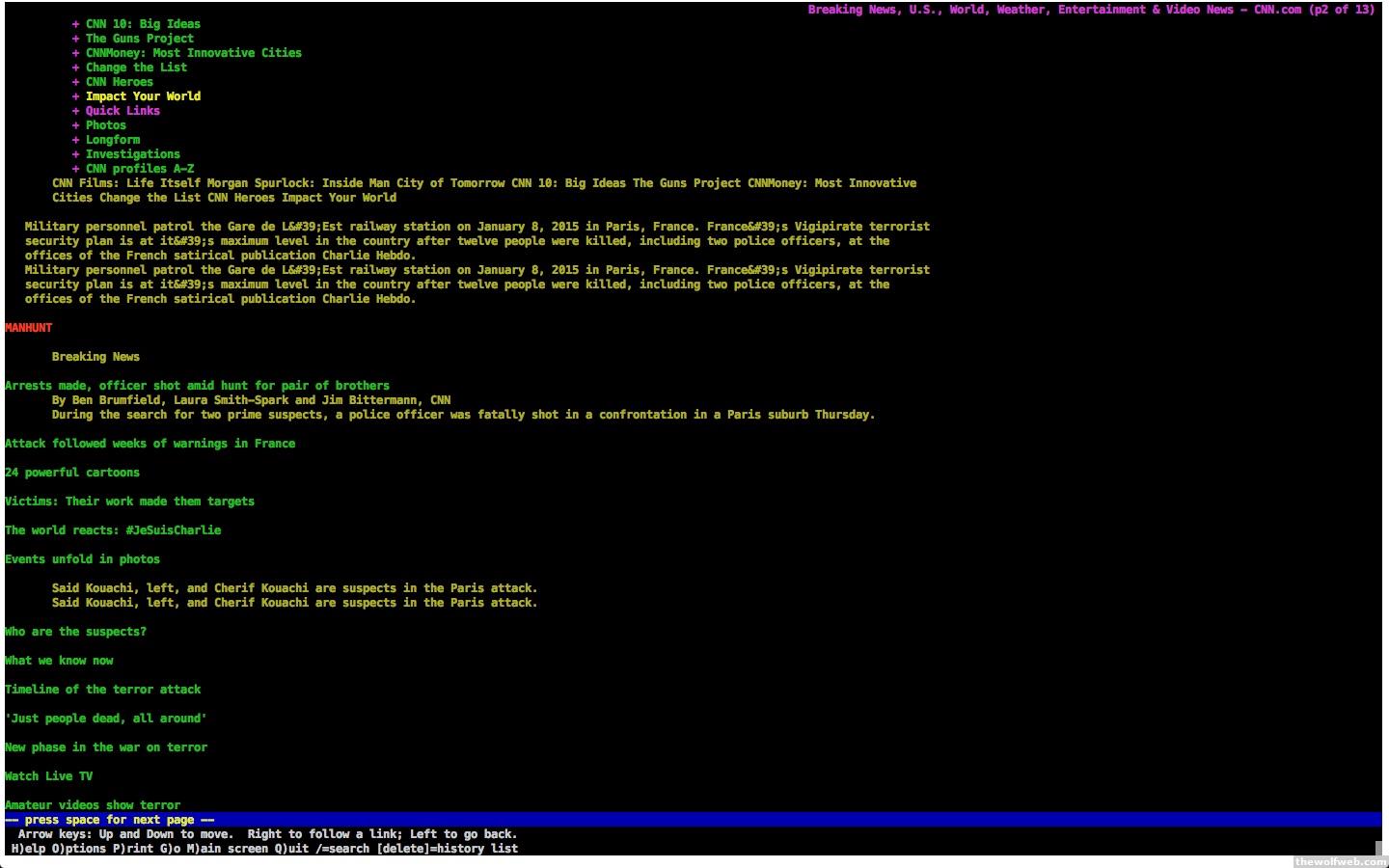
Task: Open 'CNN profiles A-Z' link
Action: [x=139, y=169]
